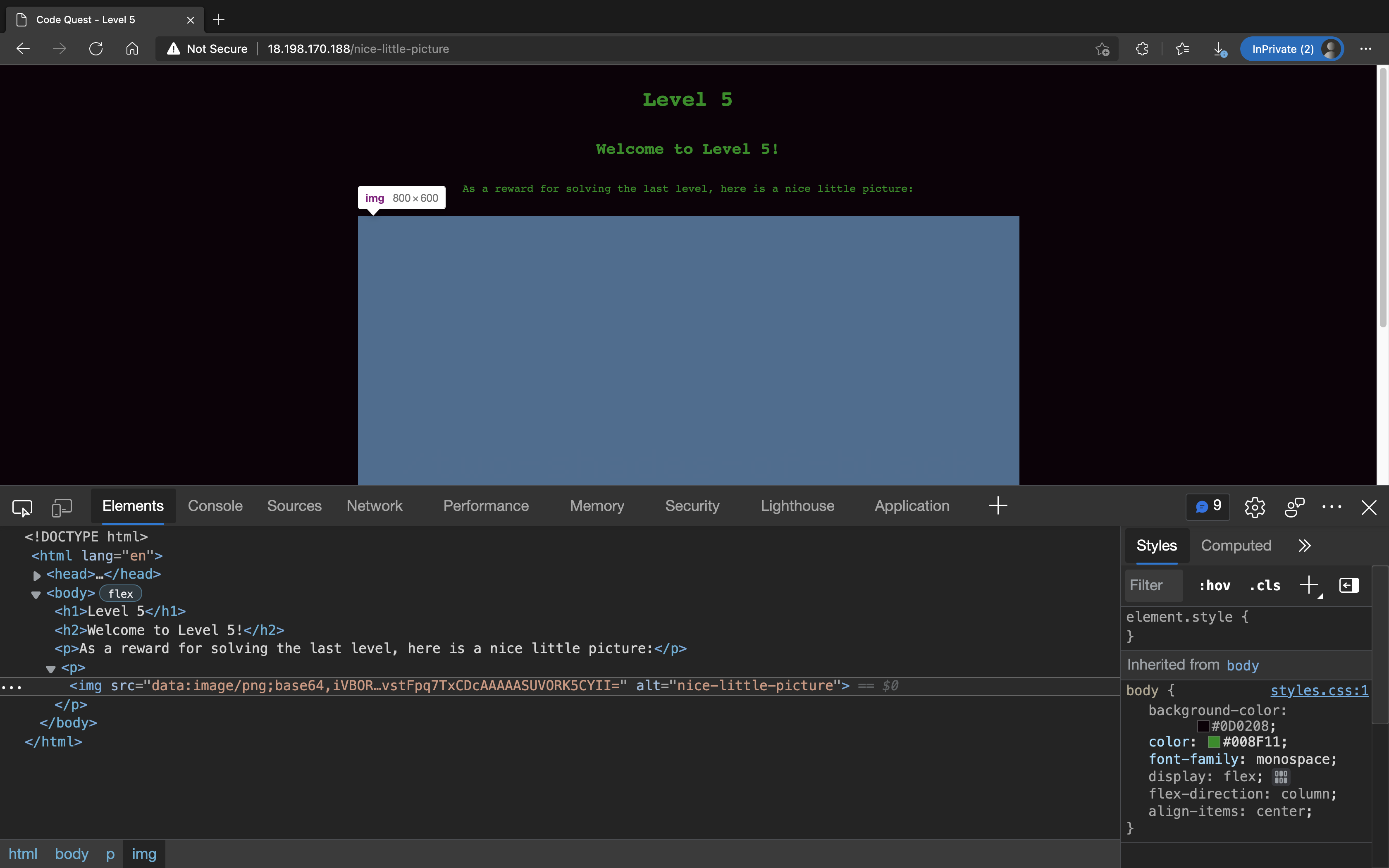Viewport: 1389px width, 868px height.
Task: Add page to favorites star icon
Action: point(1102,49)
